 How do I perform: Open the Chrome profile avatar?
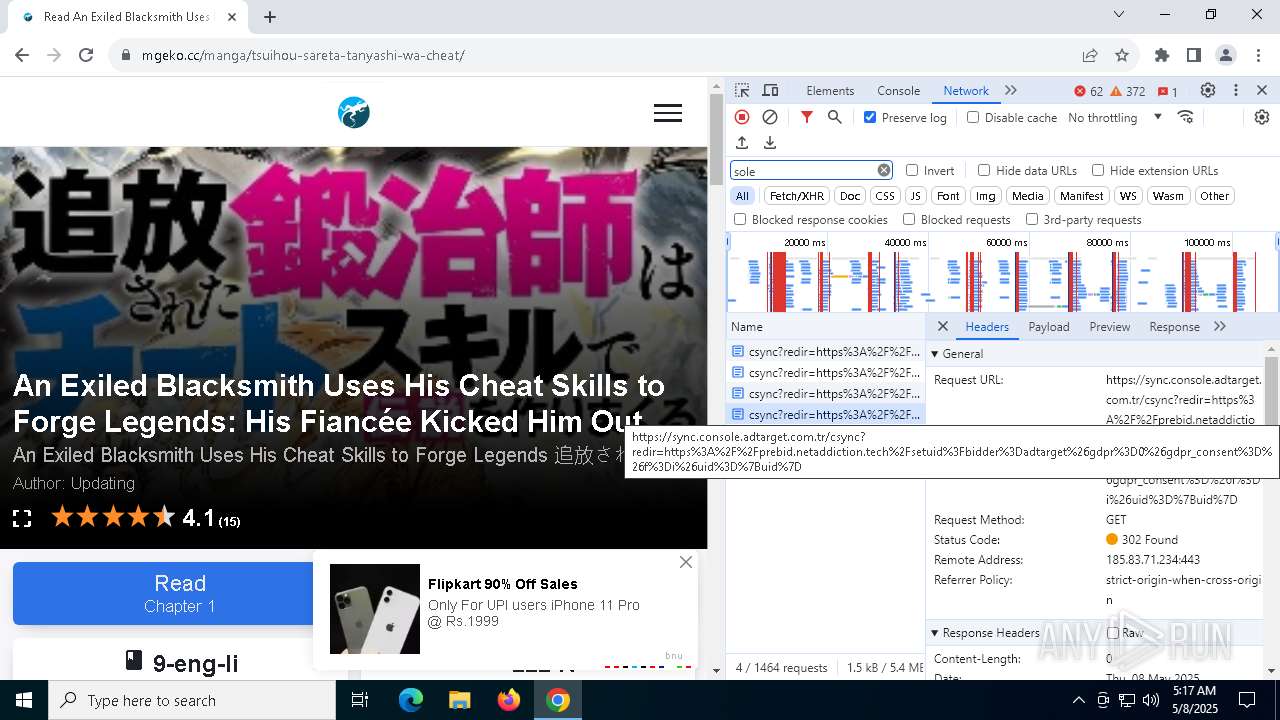pos(1226,55)
